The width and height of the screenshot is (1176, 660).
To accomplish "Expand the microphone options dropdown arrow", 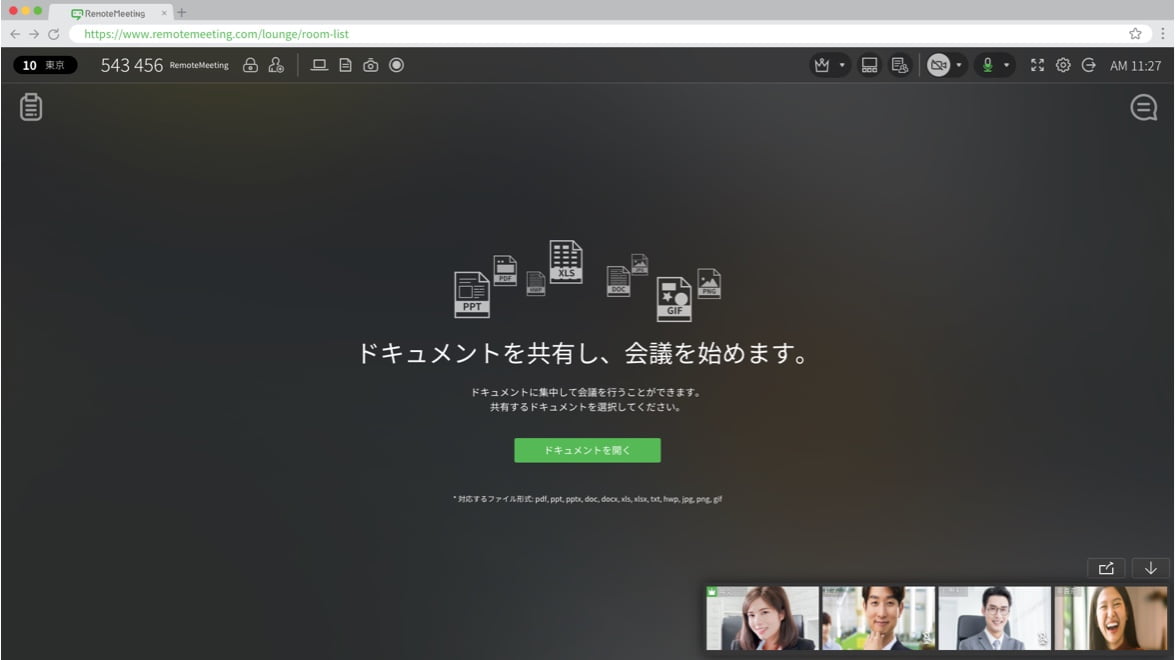I will [x=1007, y=66].
